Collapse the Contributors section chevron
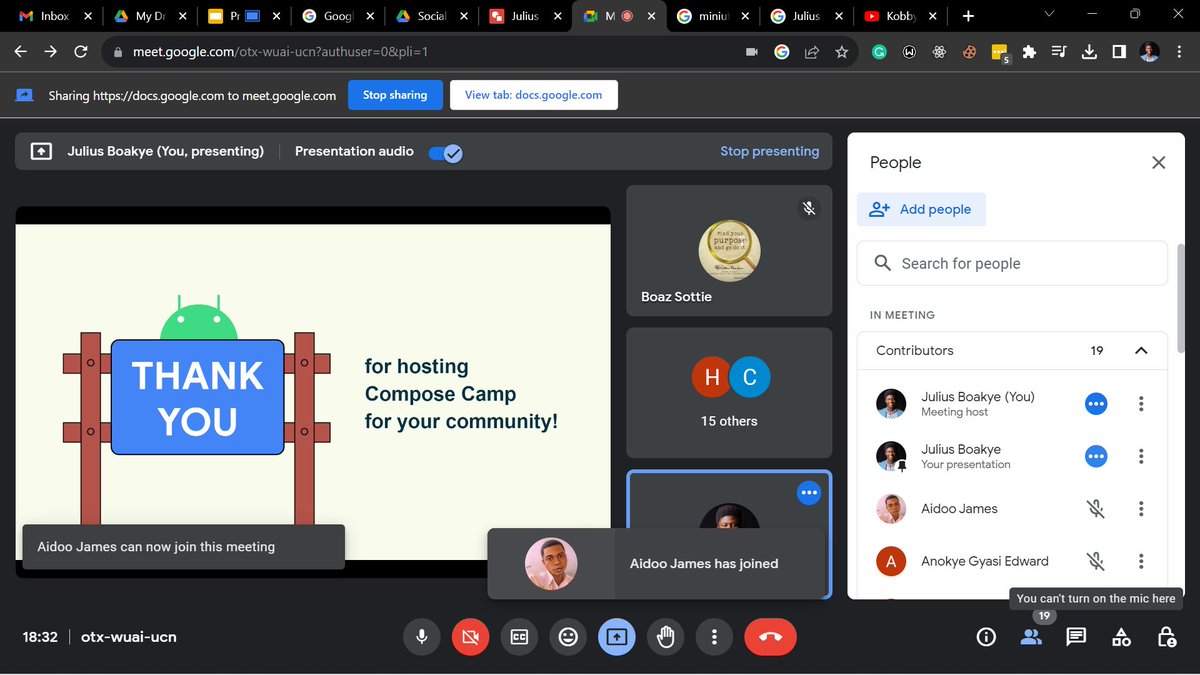 [1141, 351]
